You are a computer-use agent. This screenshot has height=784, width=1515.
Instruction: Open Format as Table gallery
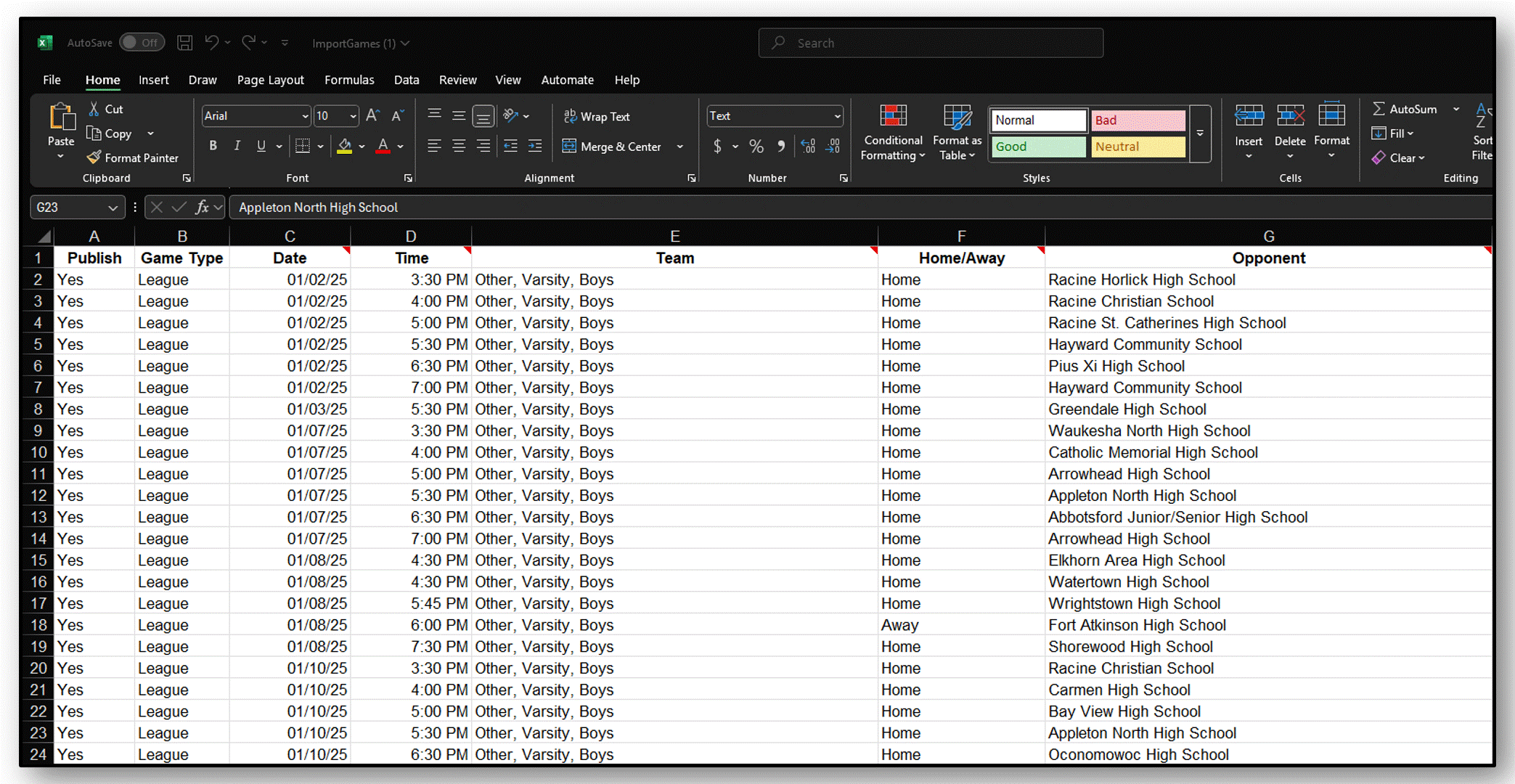click(x=957, y=132)
